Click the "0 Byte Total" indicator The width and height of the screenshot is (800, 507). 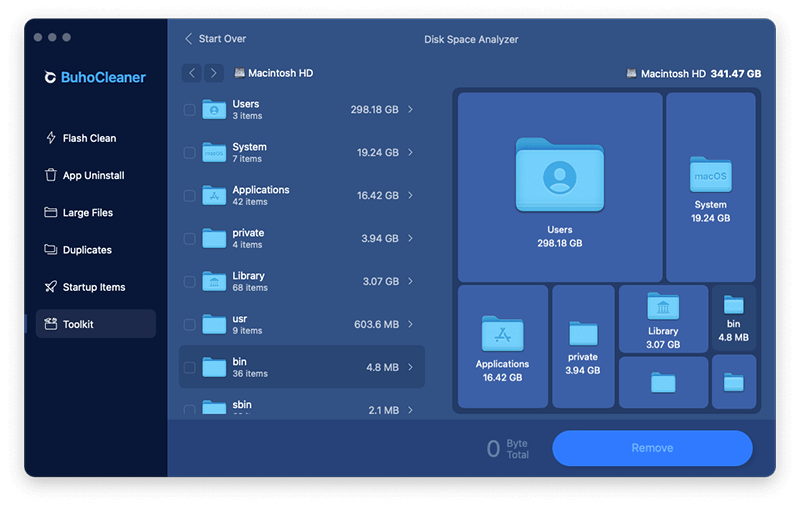[x=508, y=449]
